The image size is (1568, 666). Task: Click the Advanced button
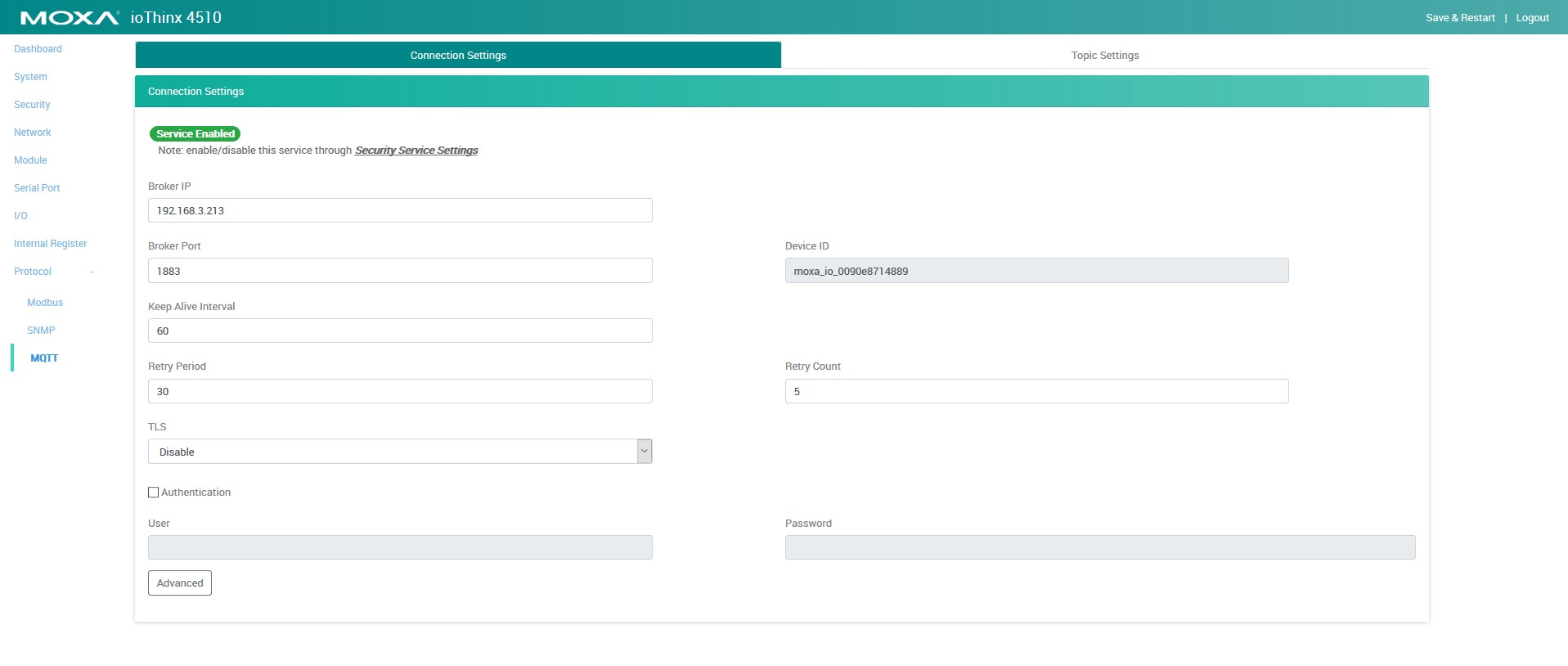[180, 583]
